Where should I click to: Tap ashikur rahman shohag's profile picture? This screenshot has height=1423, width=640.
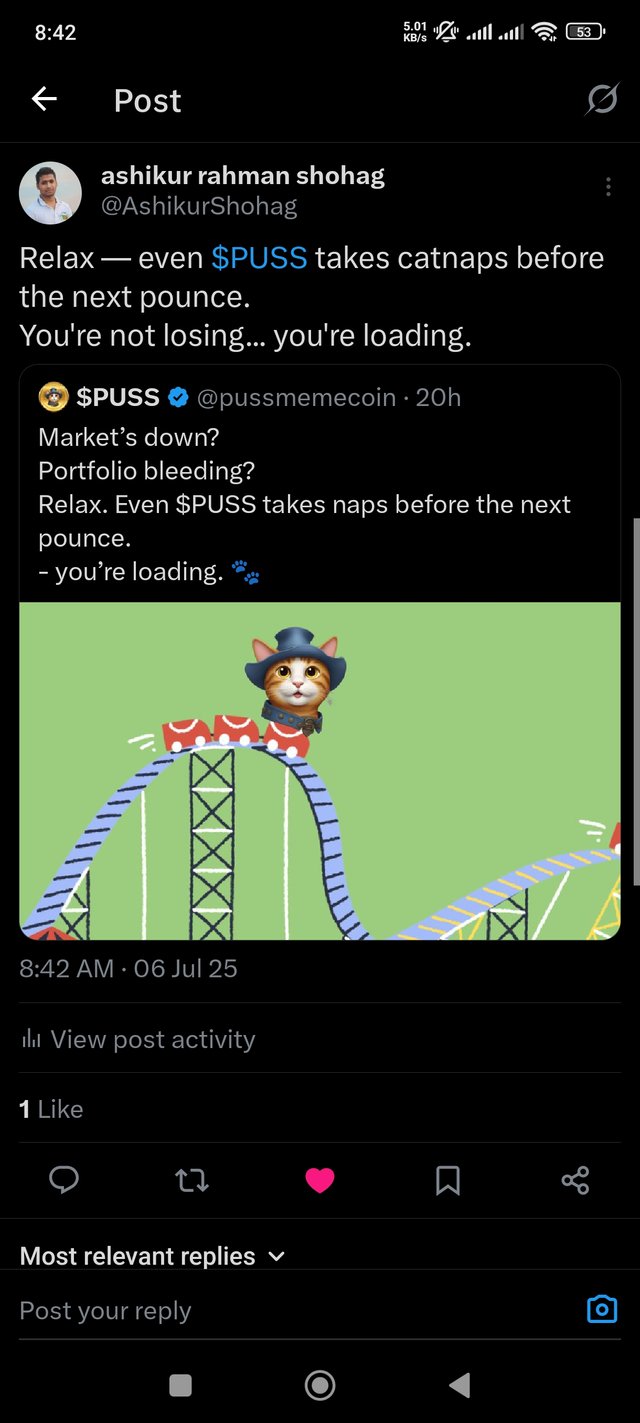50,193
